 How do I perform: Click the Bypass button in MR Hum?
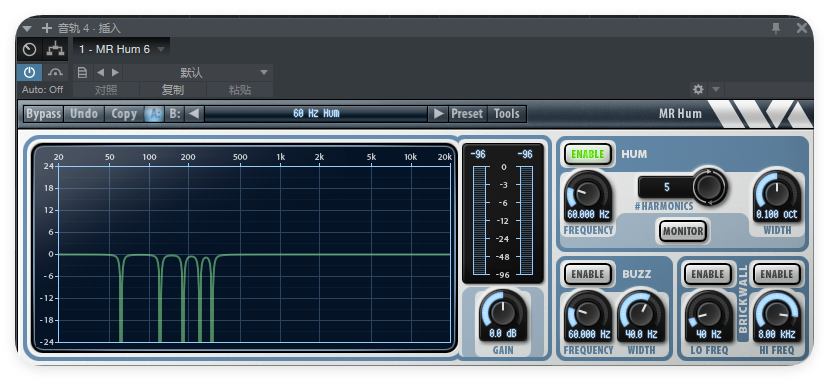click(43, 114)
